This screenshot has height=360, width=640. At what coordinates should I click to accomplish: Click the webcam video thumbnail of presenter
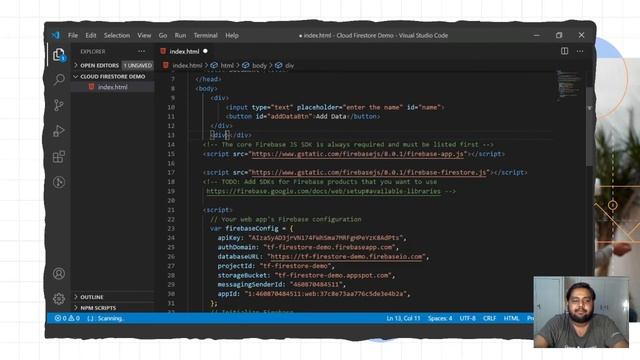[x=581, y=312]
